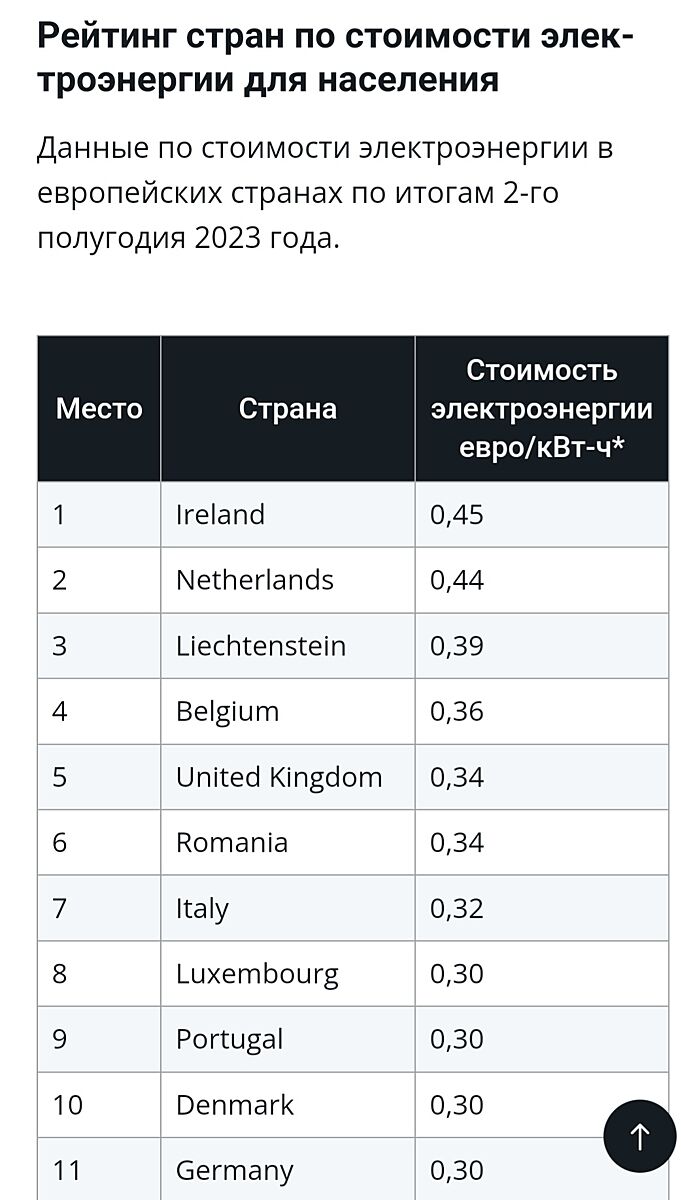
Task: Click the "Страна" column header
Action: click(288, 409)
